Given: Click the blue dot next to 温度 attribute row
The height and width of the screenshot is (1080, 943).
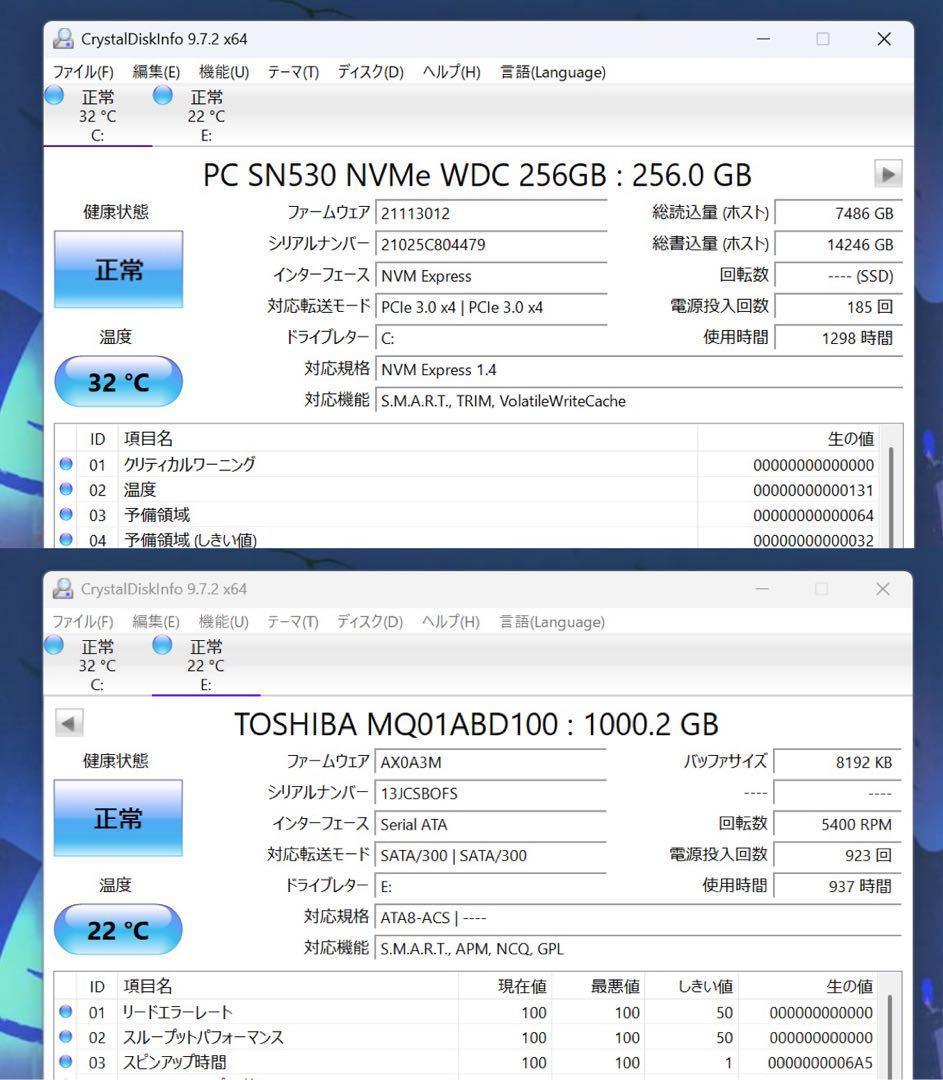Looking at the screenshot, I should tap(65, 489).
